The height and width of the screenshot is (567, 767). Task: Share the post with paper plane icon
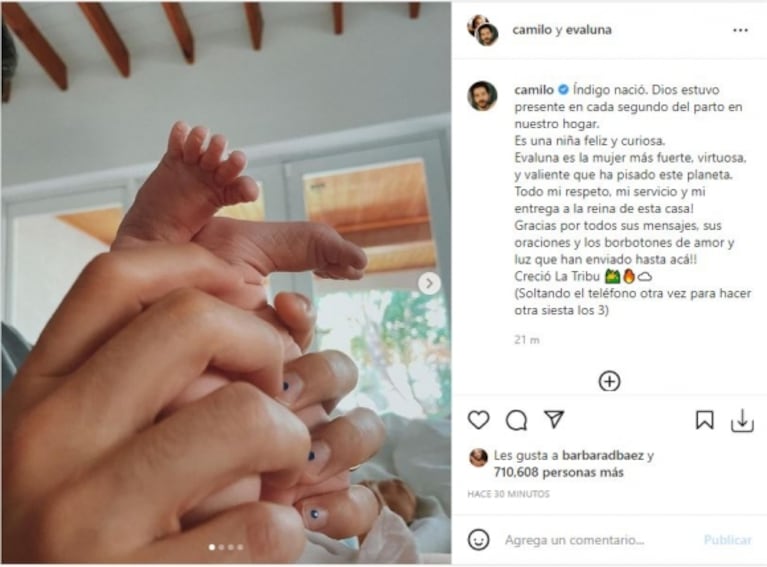[554, 419]
